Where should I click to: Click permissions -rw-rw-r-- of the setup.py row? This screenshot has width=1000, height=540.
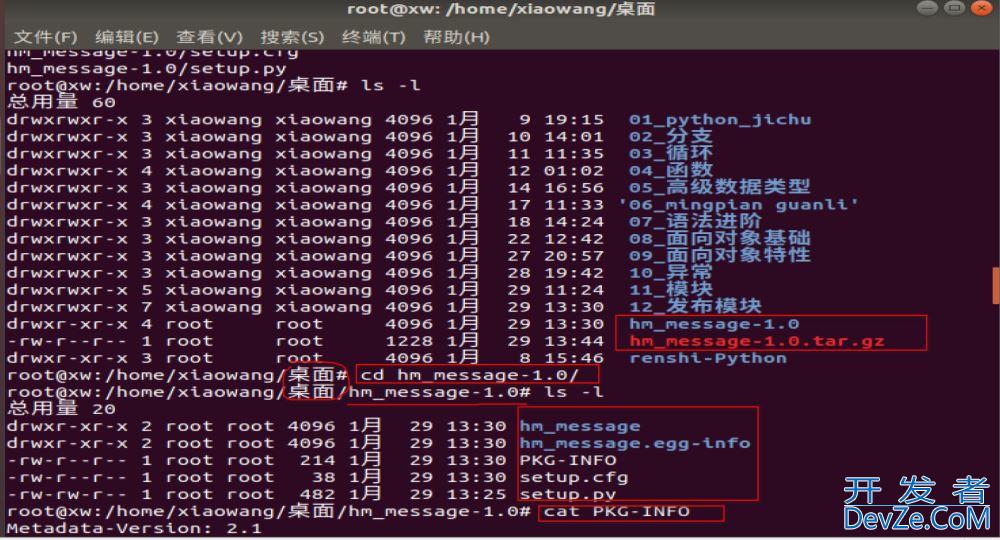pyautogui.click(x=67, y=495)
